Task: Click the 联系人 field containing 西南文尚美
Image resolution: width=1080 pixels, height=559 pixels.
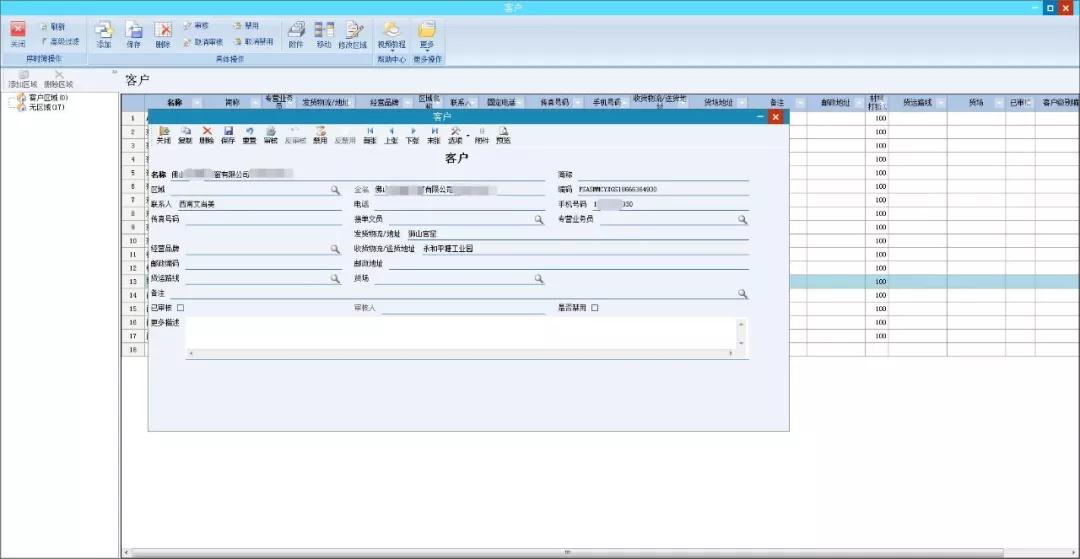Action: 258,204
